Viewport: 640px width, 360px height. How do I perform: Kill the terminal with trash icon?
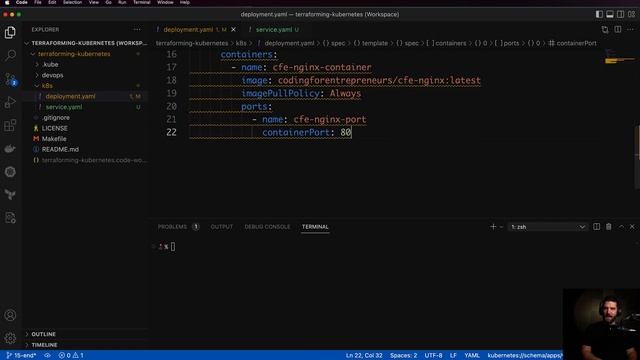tap(609, 227)
